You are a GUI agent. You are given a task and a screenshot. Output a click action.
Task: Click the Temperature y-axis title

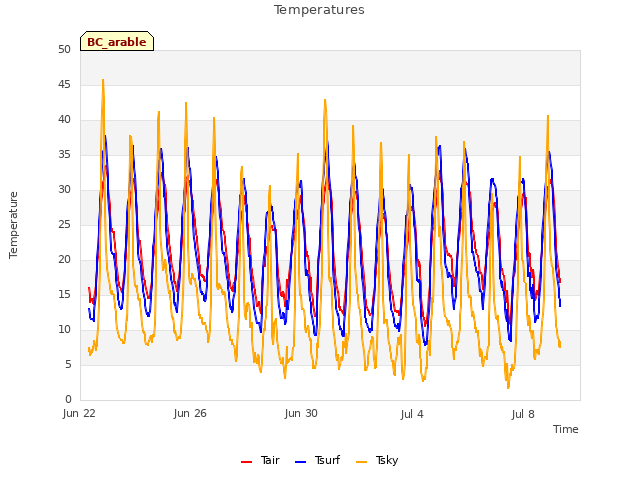point(13,225)
